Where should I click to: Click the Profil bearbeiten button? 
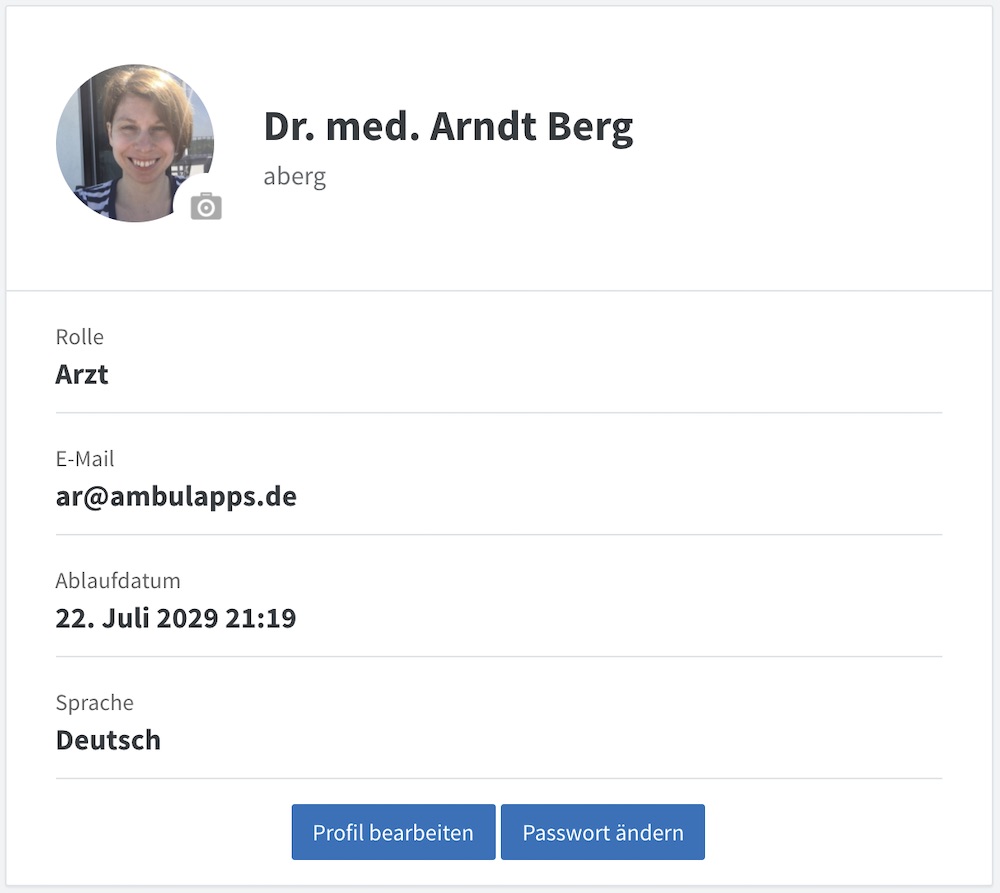coord(393,832)
